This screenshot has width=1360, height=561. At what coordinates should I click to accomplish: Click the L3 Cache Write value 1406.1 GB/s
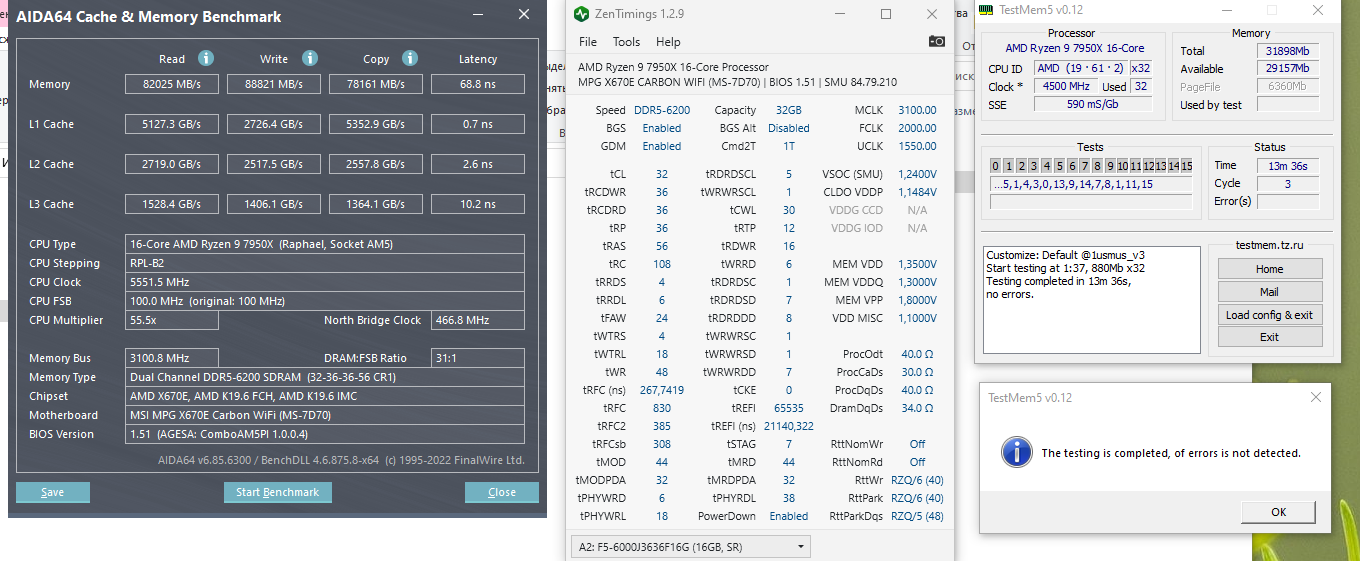pos(274,204)
